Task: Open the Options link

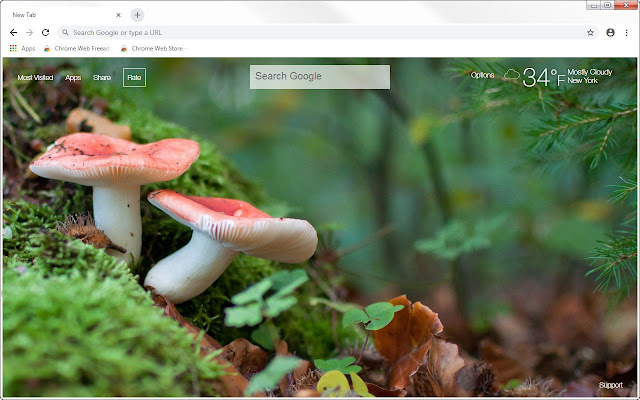Action: coord(482,75)
